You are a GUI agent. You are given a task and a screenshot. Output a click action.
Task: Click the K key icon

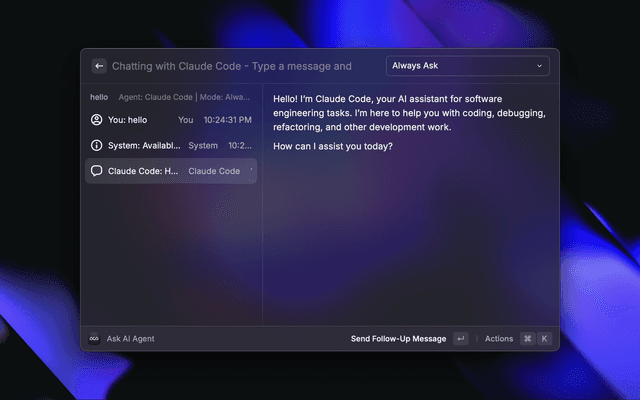pos(545,339)
